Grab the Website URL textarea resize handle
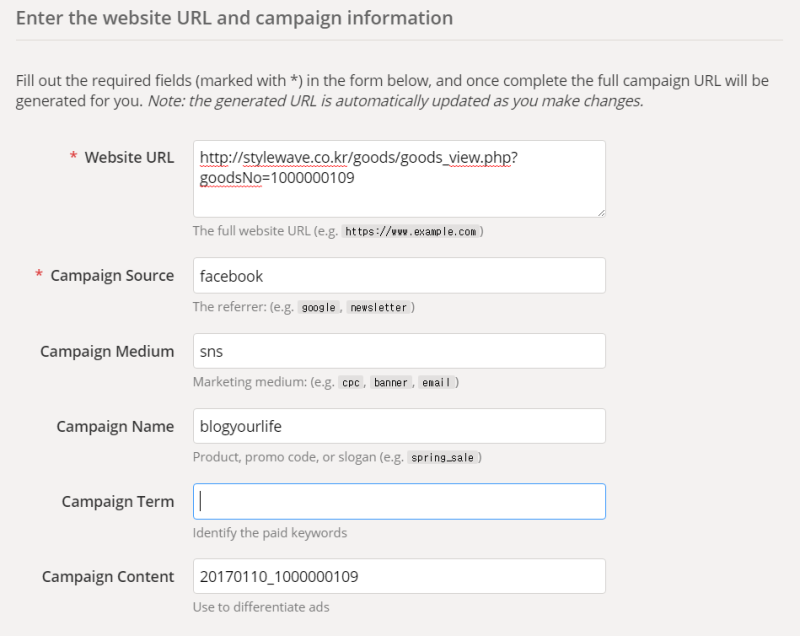Viewport: 800px width, 636px height. [601, 212]
